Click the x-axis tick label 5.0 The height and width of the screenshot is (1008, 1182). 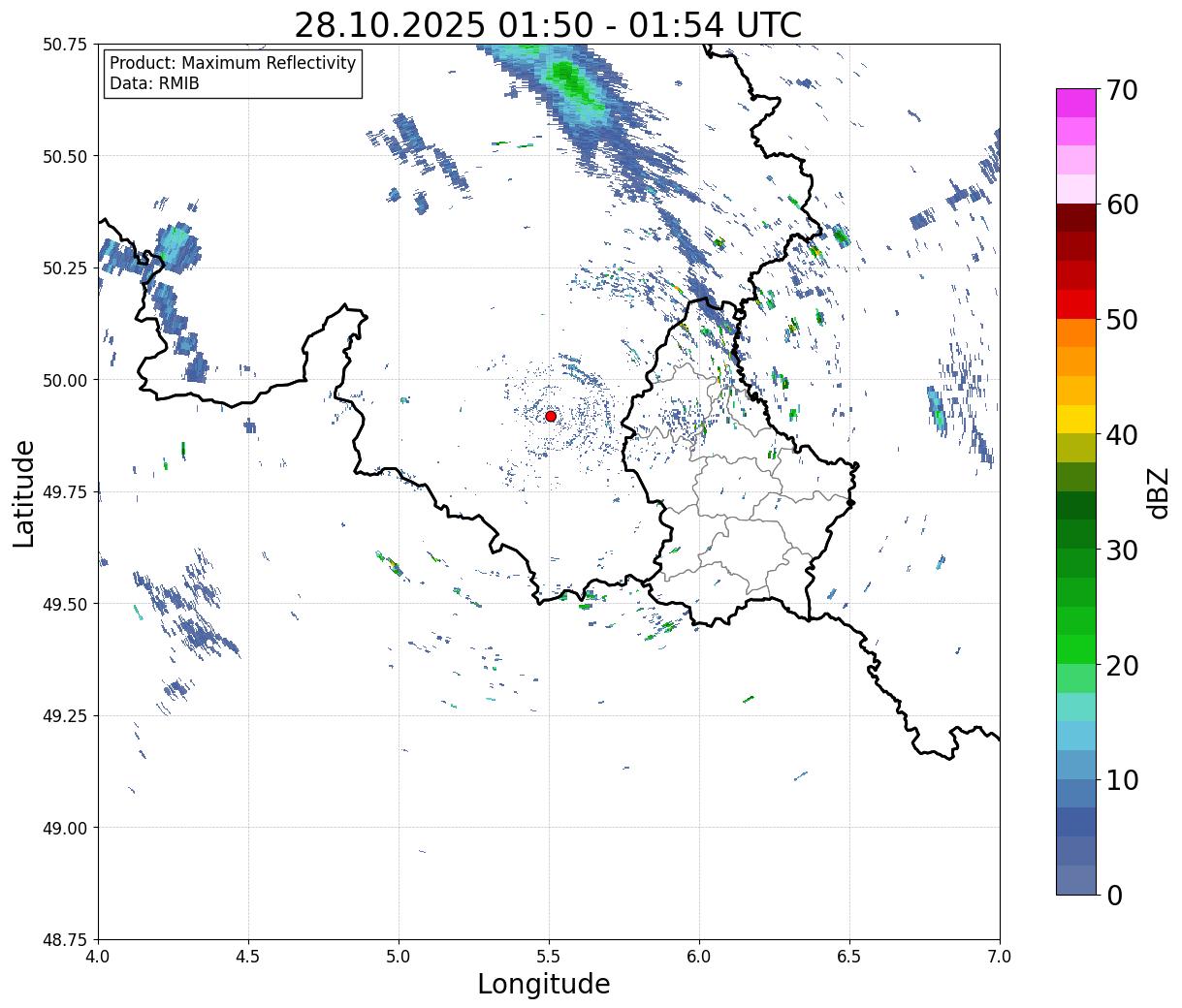(x=399, y=956)
